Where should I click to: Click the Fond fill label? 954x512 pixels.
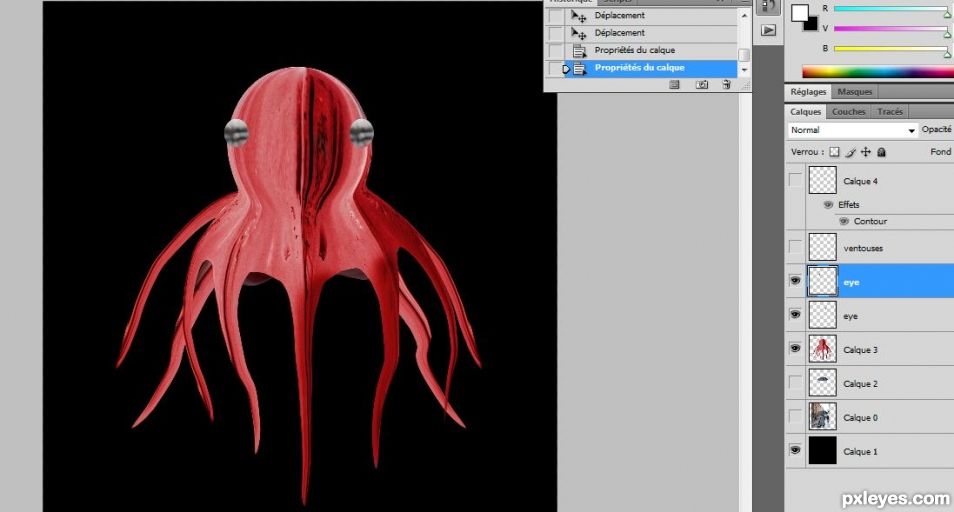941,151
